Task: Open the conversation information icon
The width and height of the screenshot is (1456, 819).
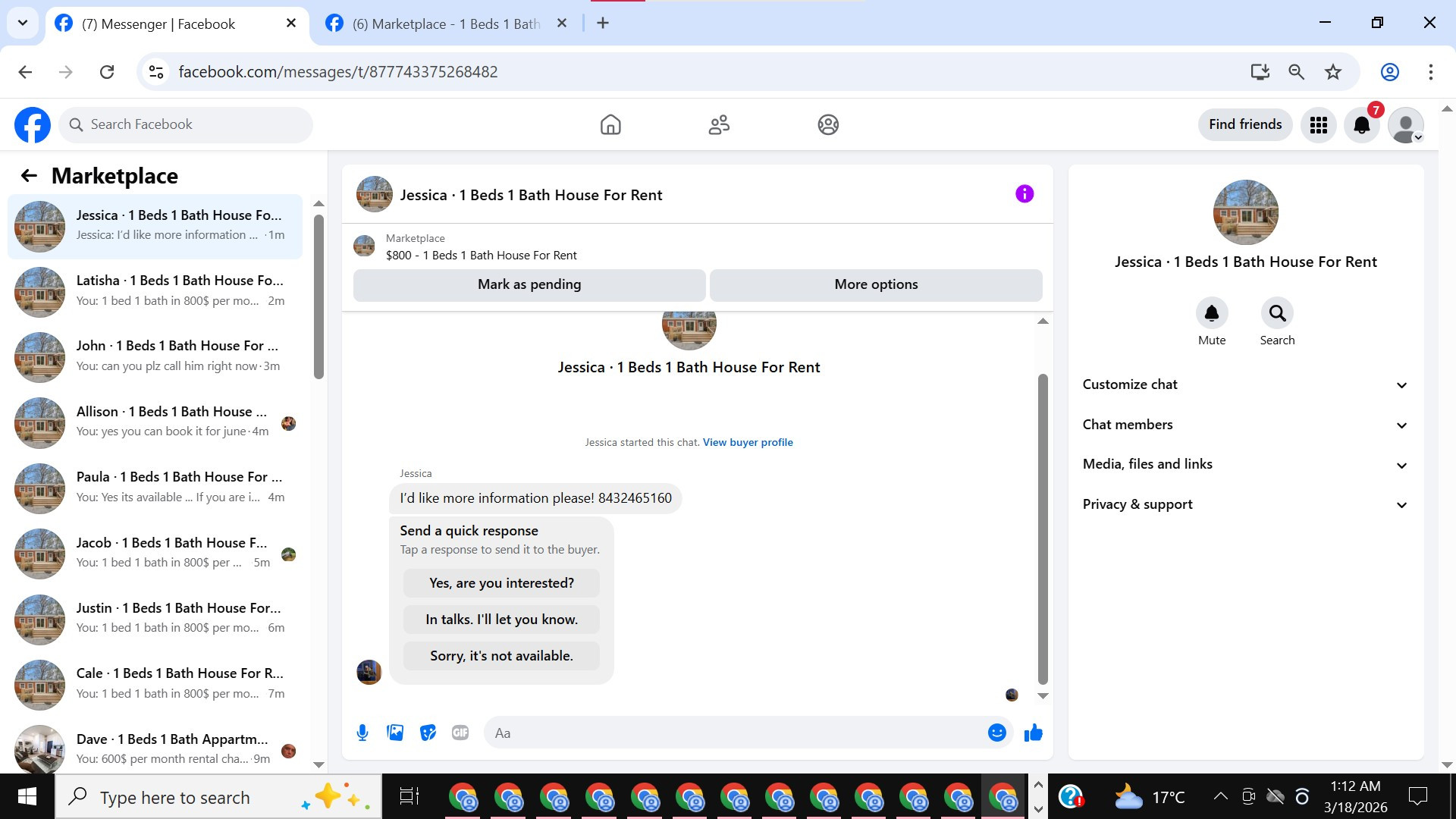Action: [1025, 194]
